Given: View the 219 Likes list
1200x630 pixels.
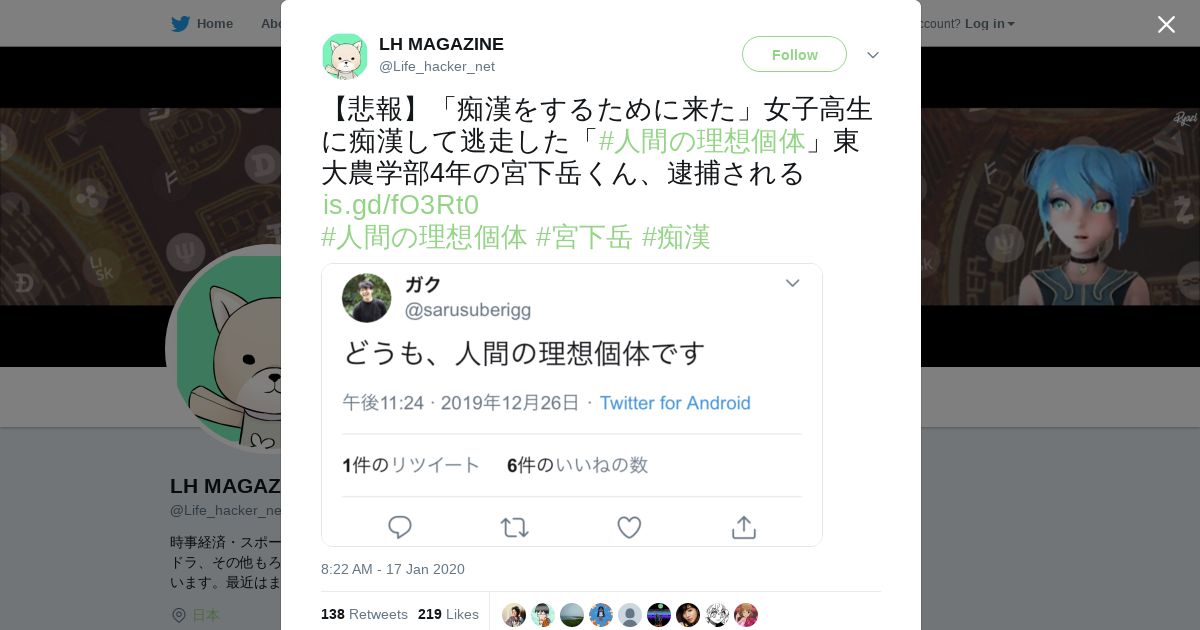Looking at the screenshot, I should click(448, 614).
